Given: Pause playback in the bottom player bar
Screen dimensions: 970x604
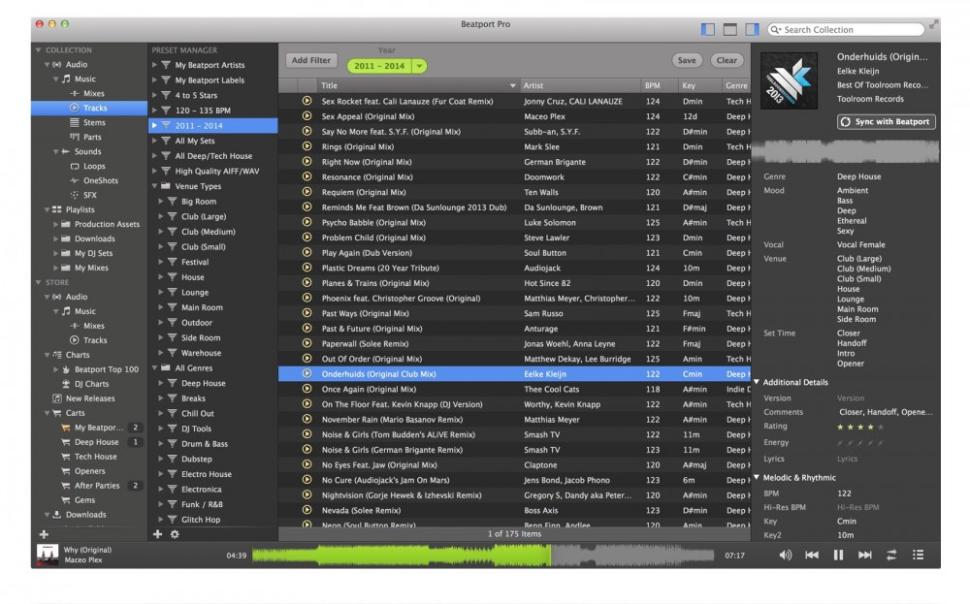Looking at the screenshot, I should (x=838, y=555).
